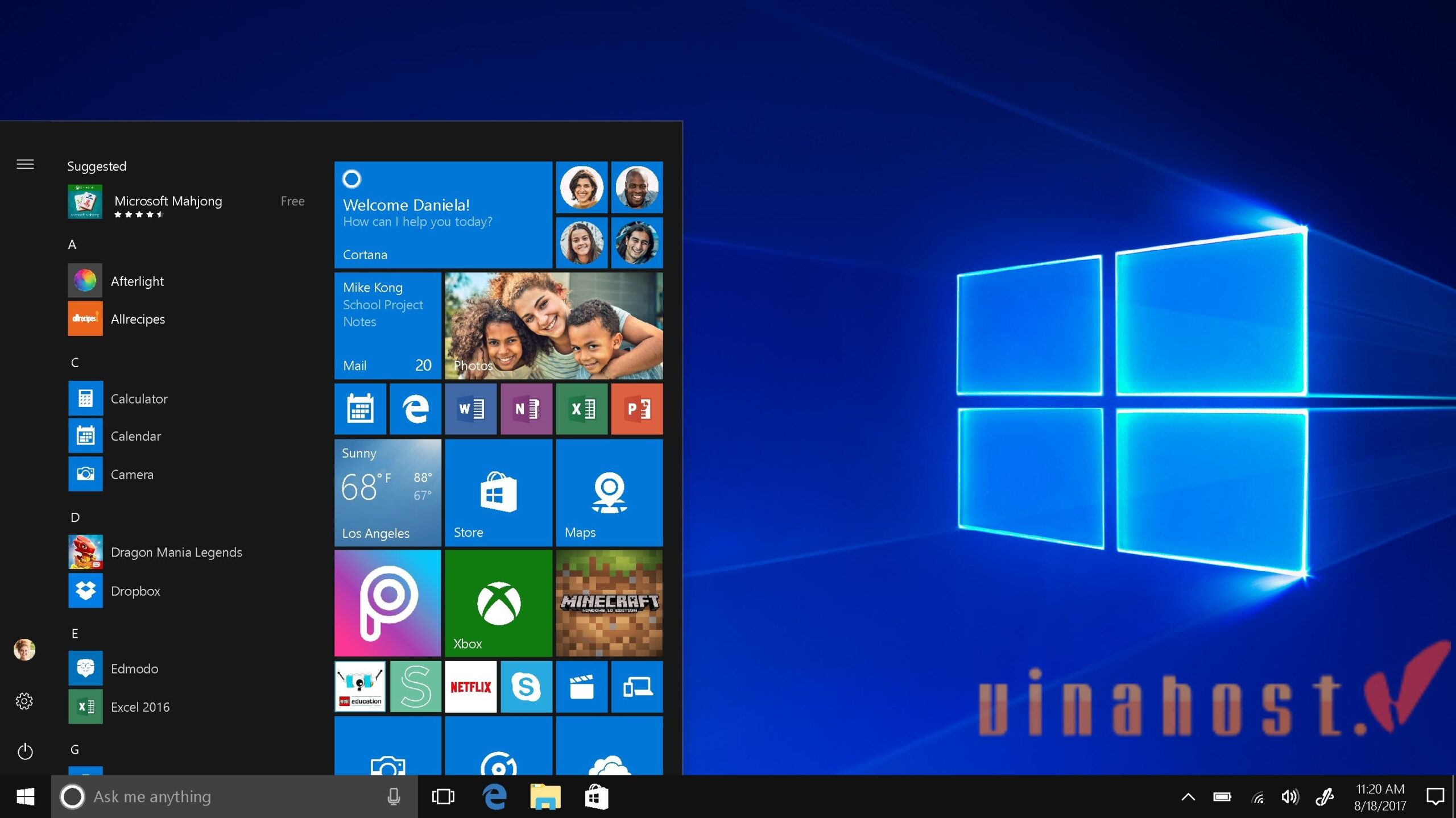Launch the Microsoft Edge tile
Image resolution: width=1456 pixels, height=818 pixels.
(x=415, y=409)
